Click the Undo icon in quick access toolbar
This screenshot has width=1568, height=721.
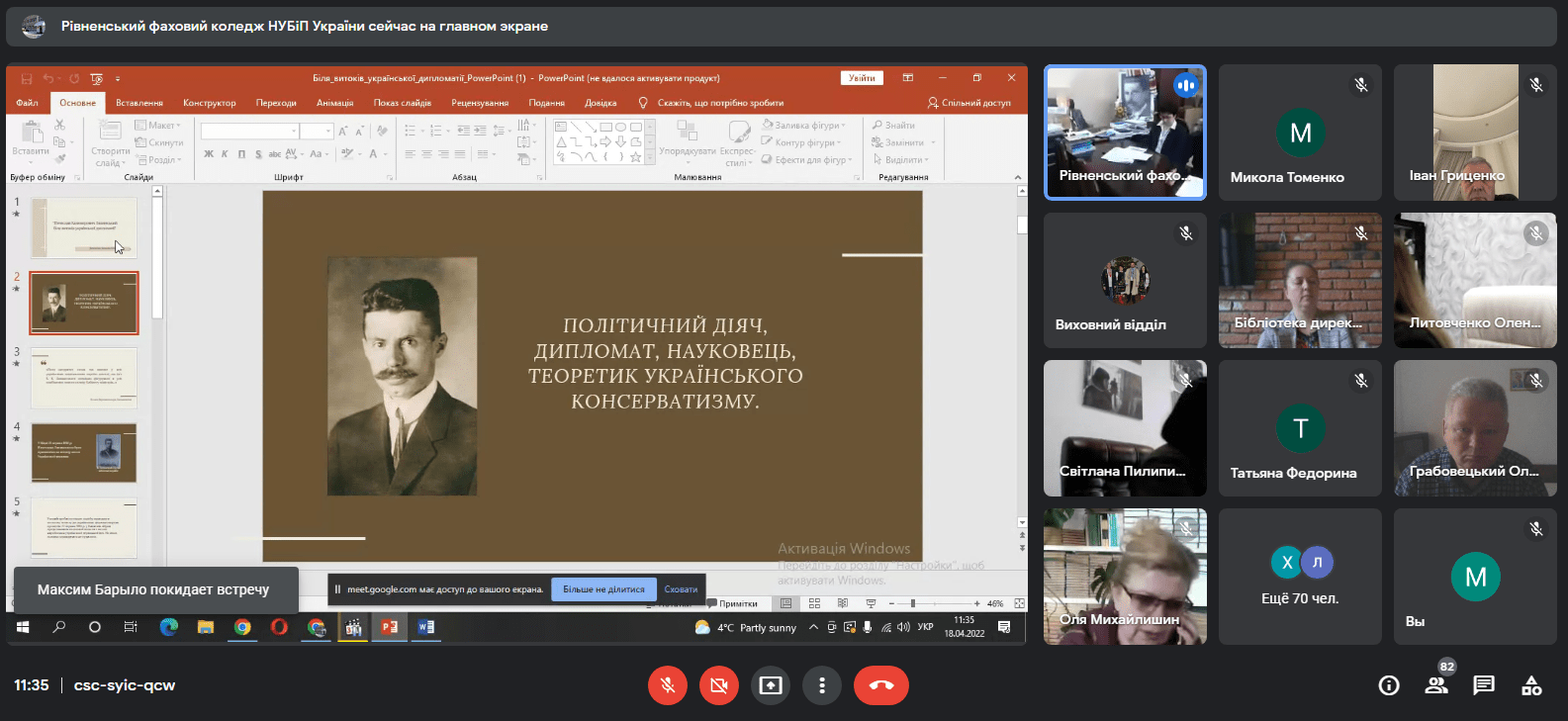[47, 78]
